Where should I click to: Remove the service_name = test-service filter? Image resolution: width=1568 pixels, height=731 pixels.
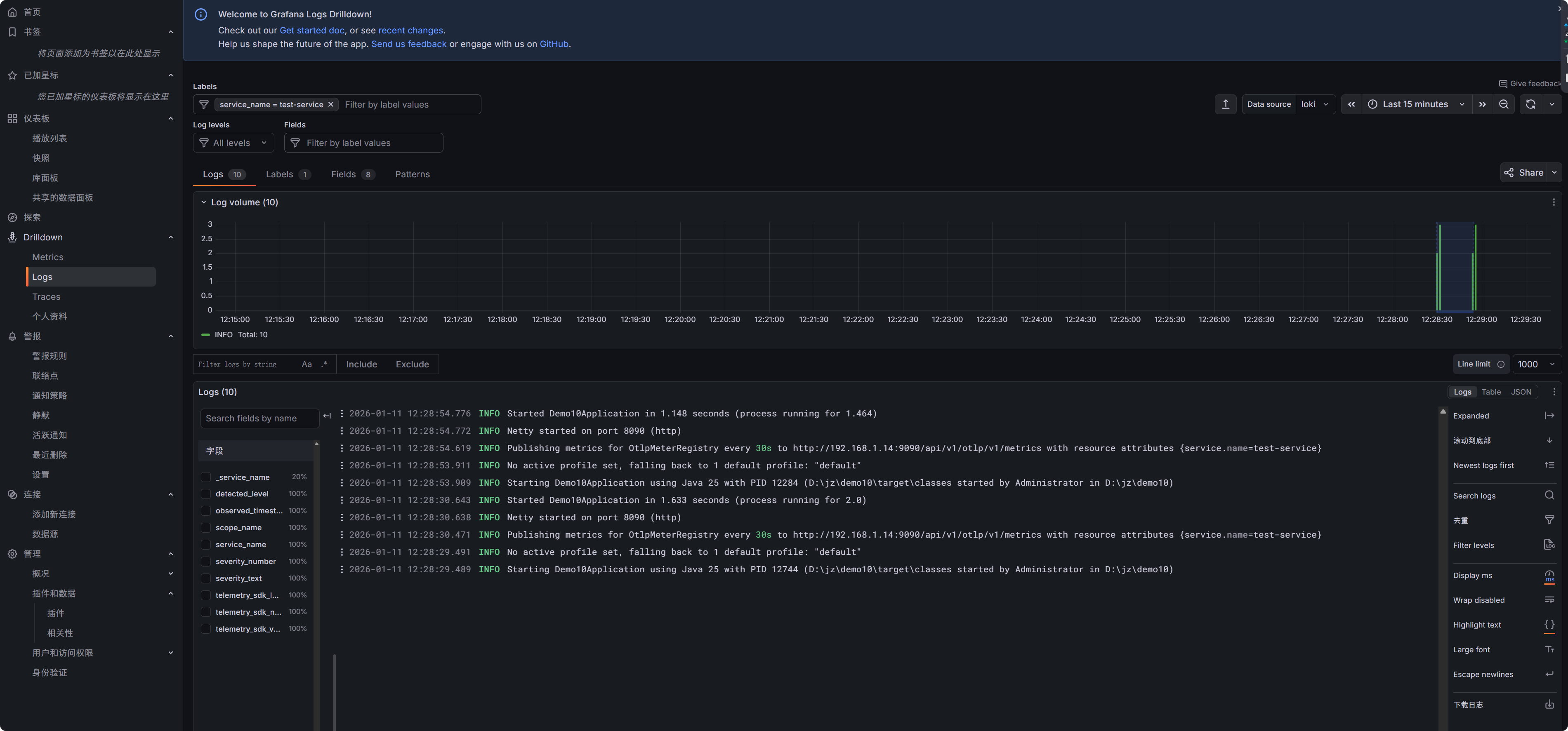coord(330,105)
